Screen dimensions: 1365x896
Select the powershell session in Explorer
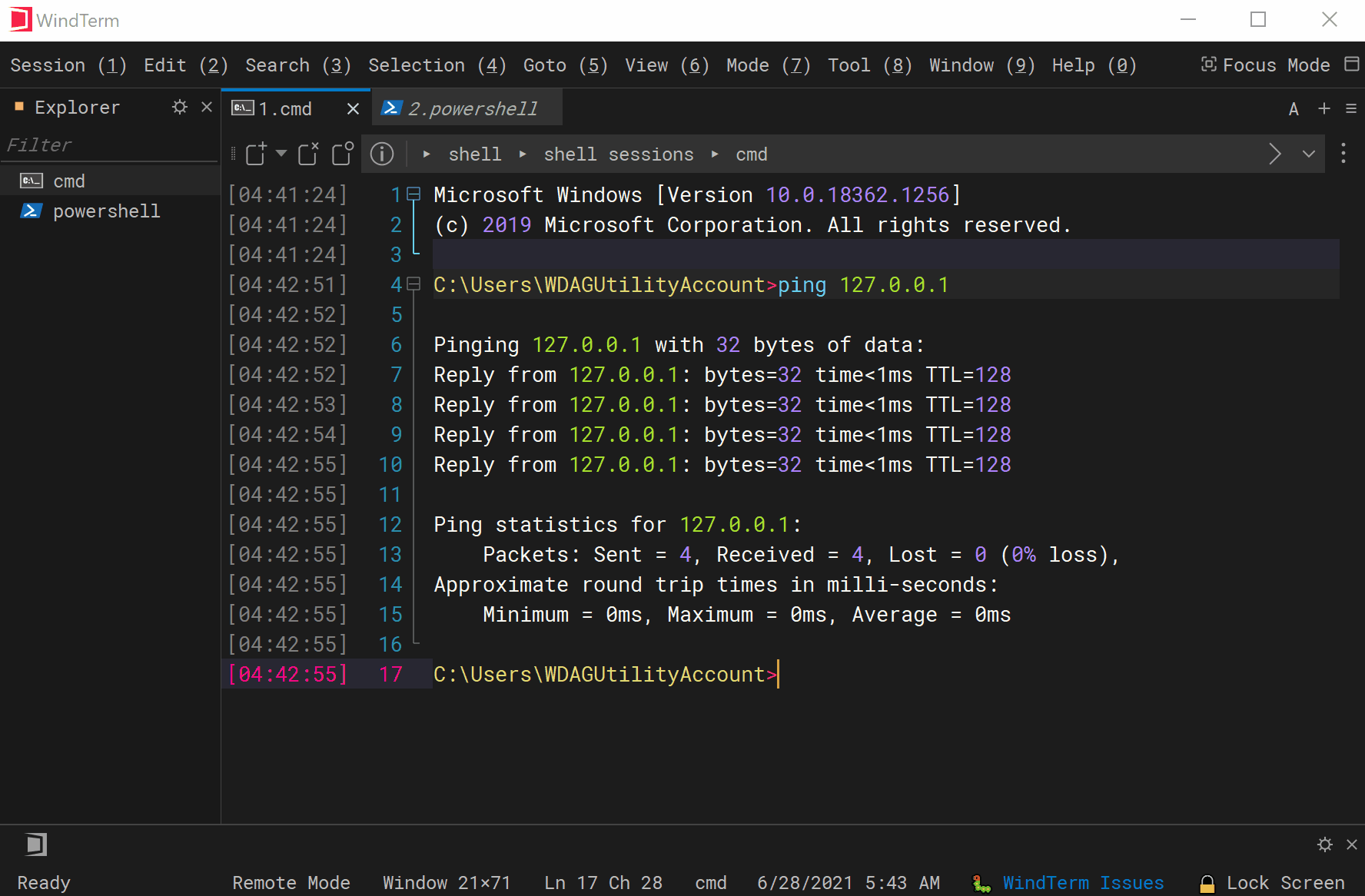pos(110,211)
